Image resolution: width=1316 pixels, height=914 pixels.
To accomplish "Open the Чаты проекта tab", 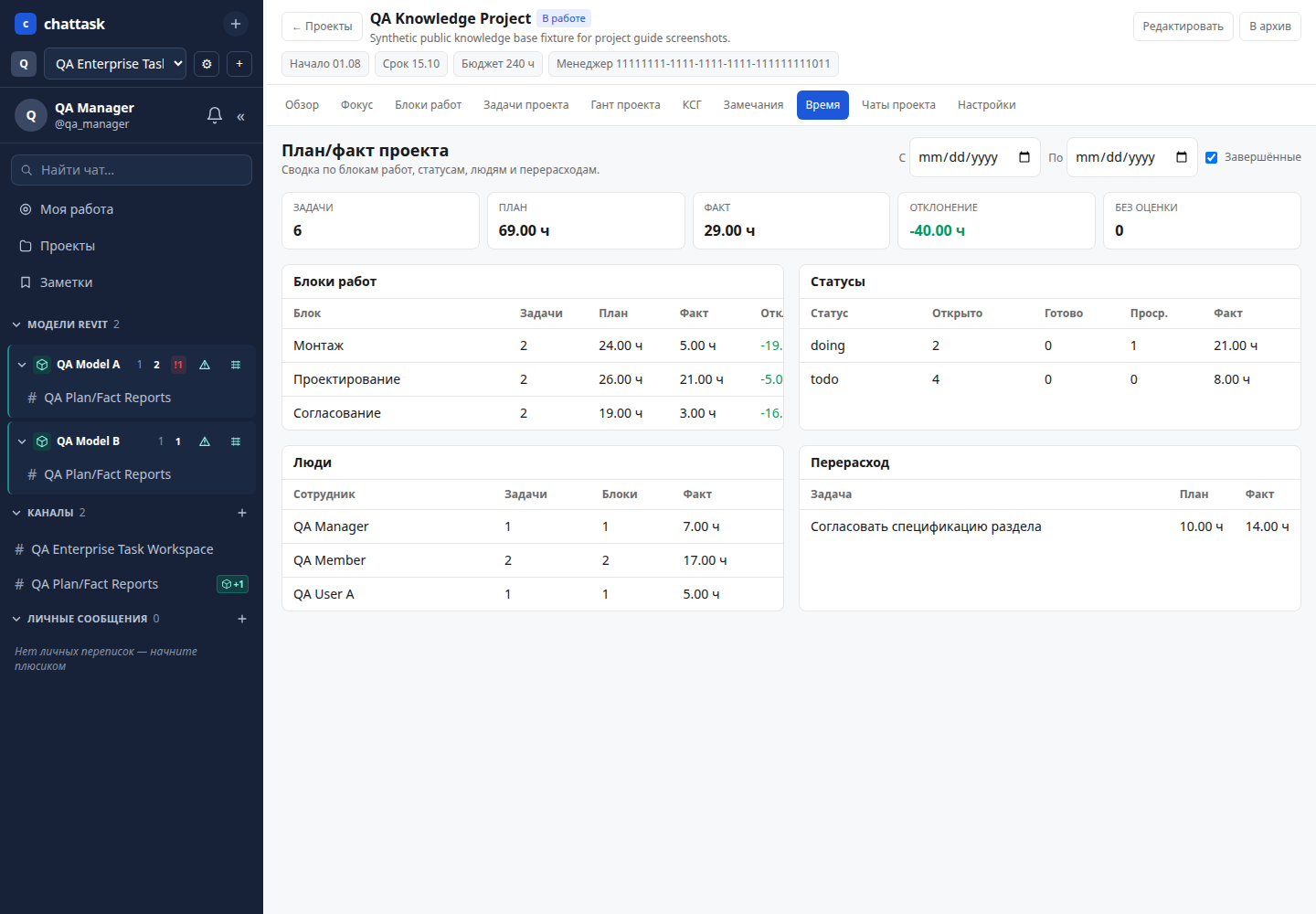I will [x=898, y=105].
